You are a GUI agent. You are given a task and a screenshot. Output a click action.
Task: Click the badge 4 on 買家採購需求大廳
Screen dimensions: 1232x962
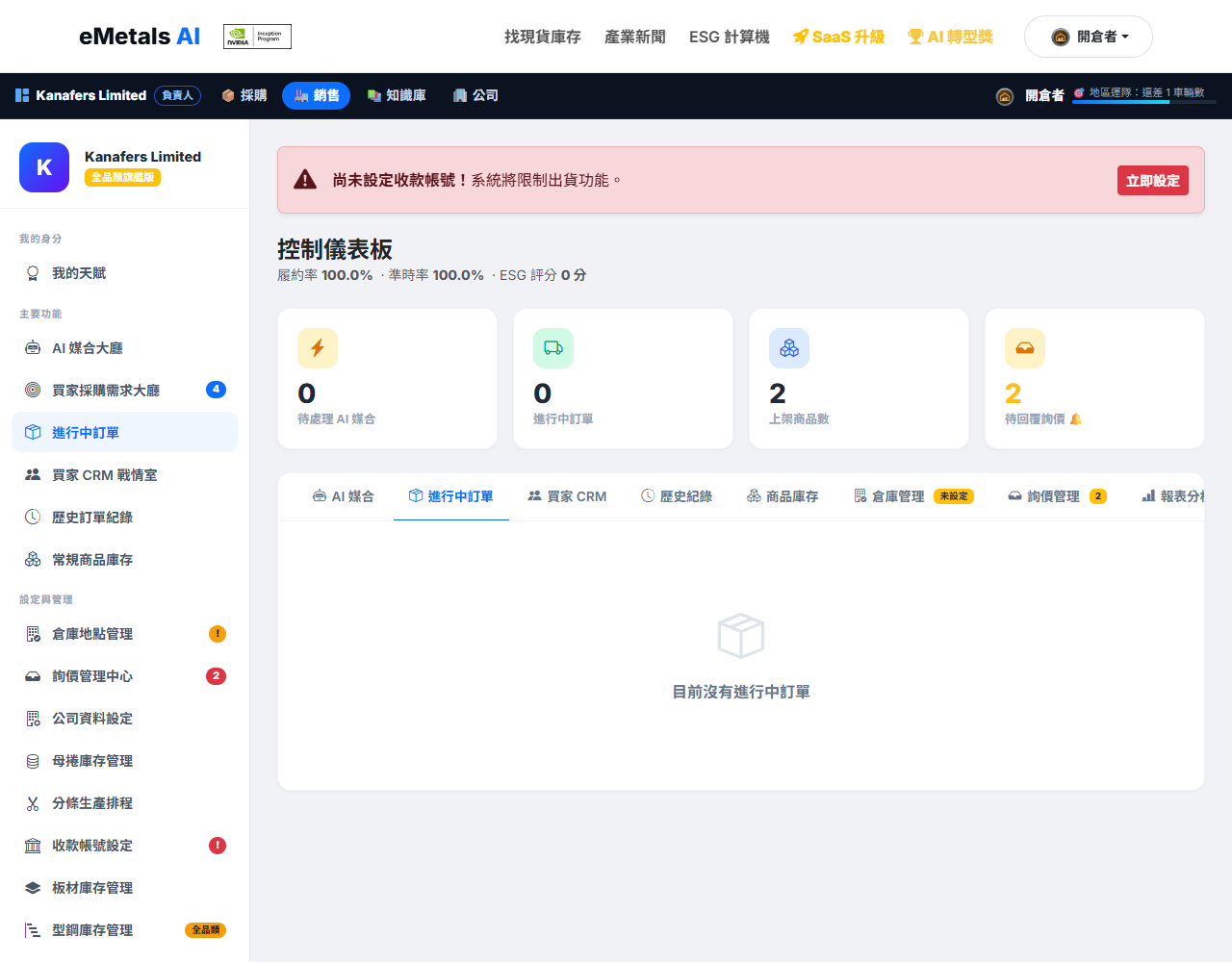[216, 390]
